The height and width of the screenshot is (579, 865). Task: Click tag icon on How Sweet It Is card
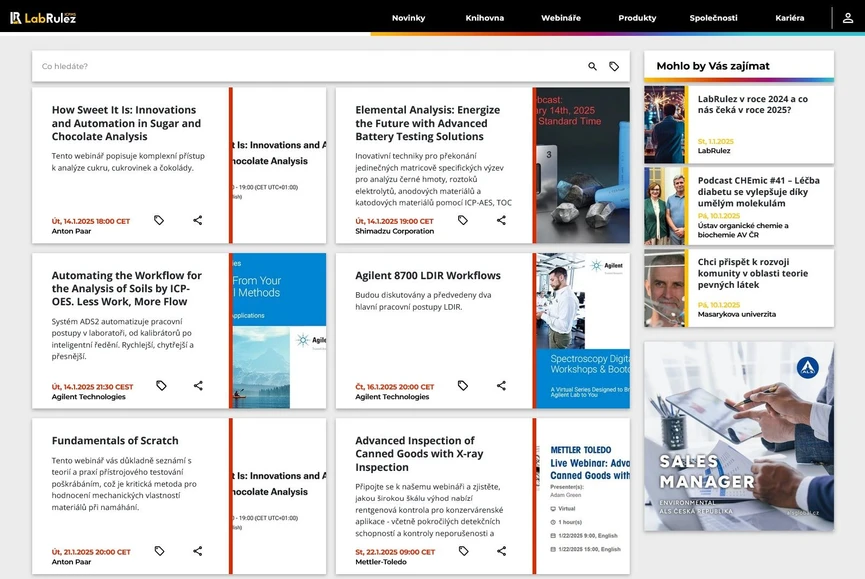[159, 220]
